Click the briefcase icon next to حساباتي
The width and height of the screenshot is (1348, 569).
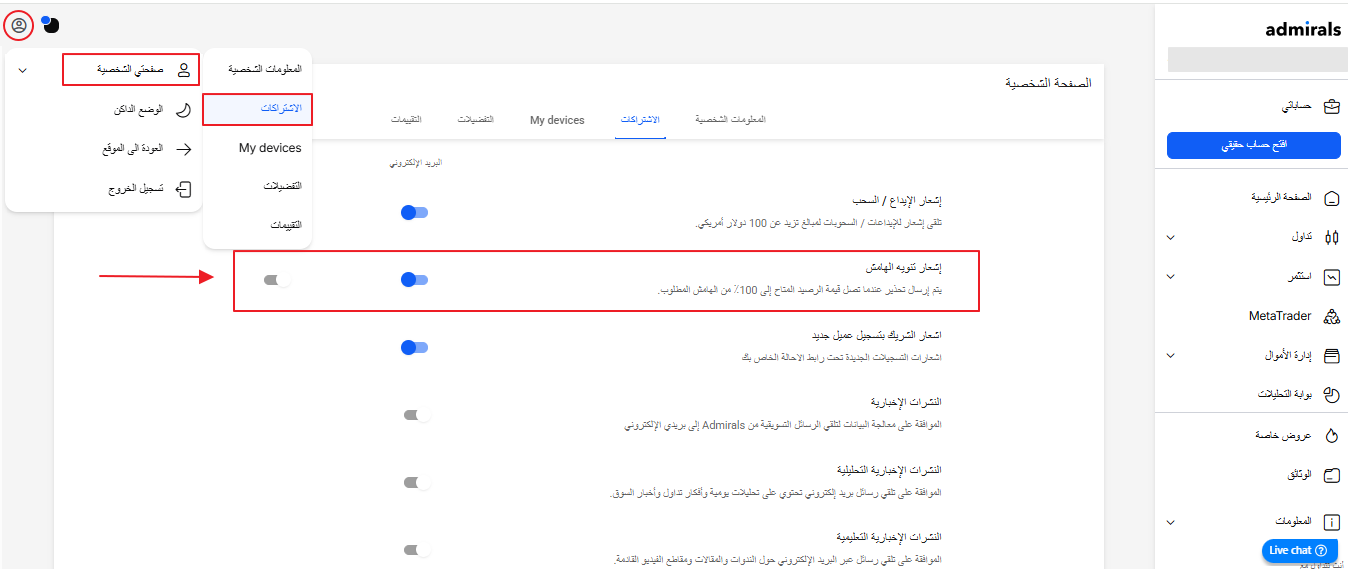[1331, 106]
